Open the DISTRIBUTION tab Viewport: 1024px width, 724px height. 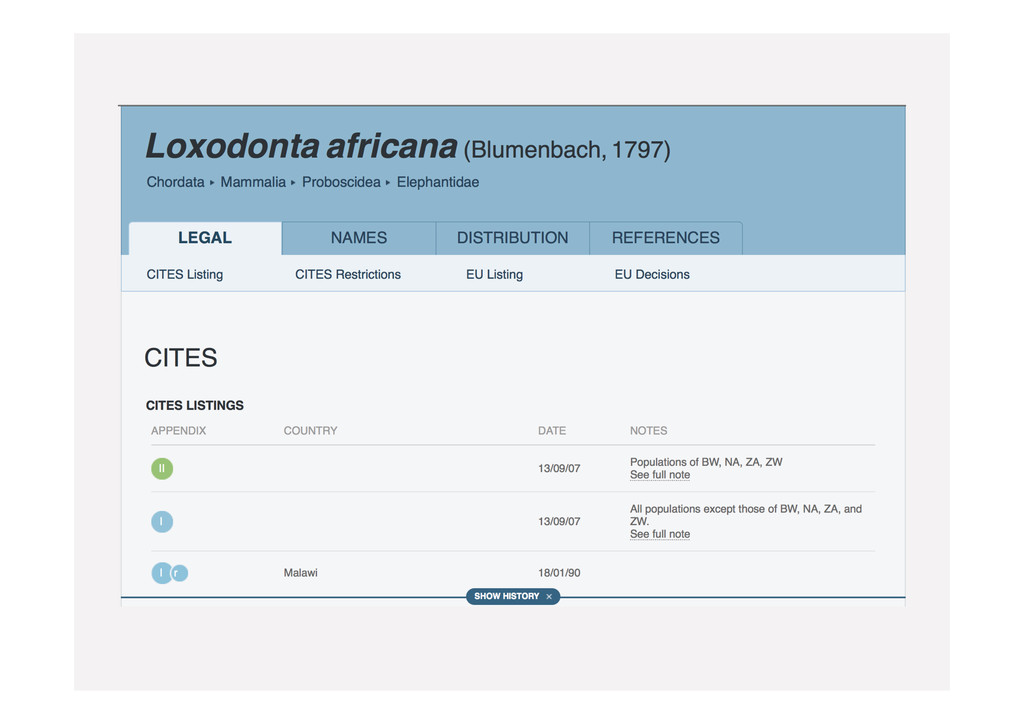512,238
